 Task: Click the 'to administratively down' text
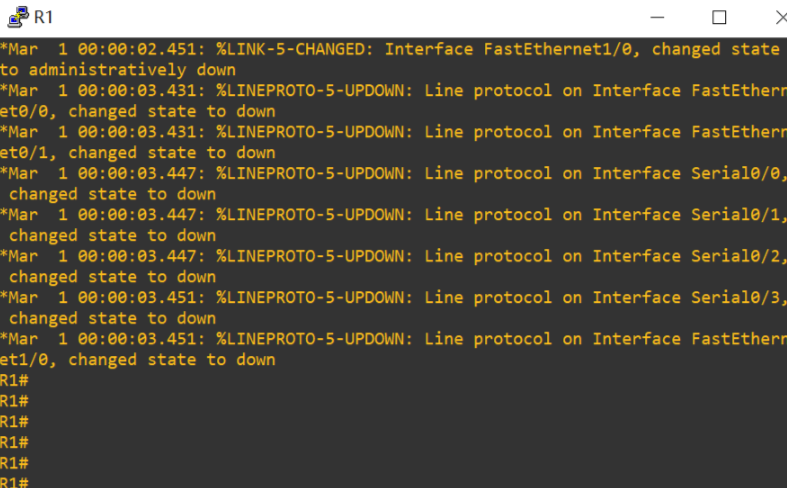118,70
